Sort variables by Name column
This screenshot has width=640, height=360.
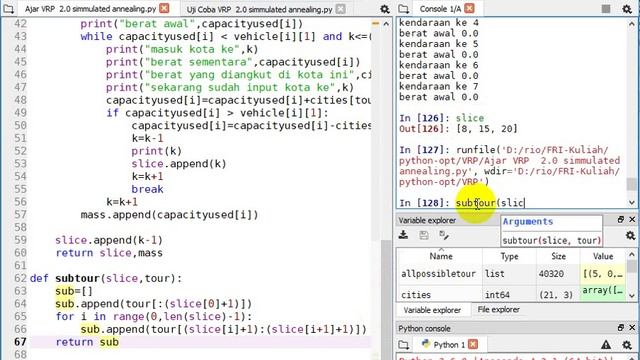pos(440,256)
